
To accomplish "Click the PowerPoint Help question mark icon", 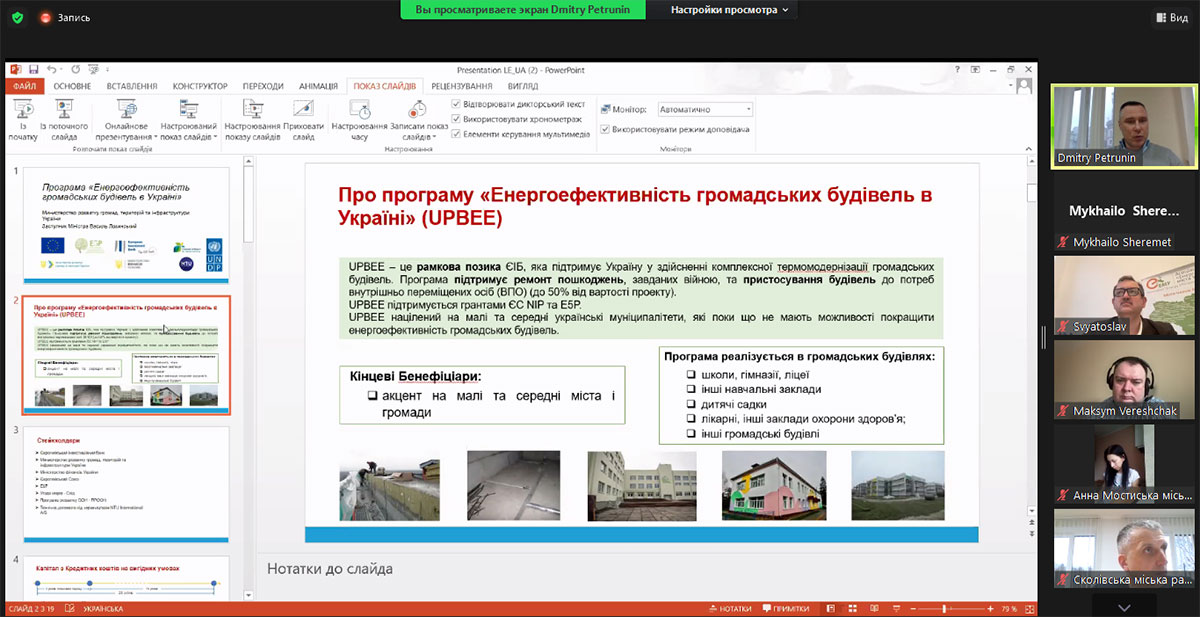I will 957,69.
